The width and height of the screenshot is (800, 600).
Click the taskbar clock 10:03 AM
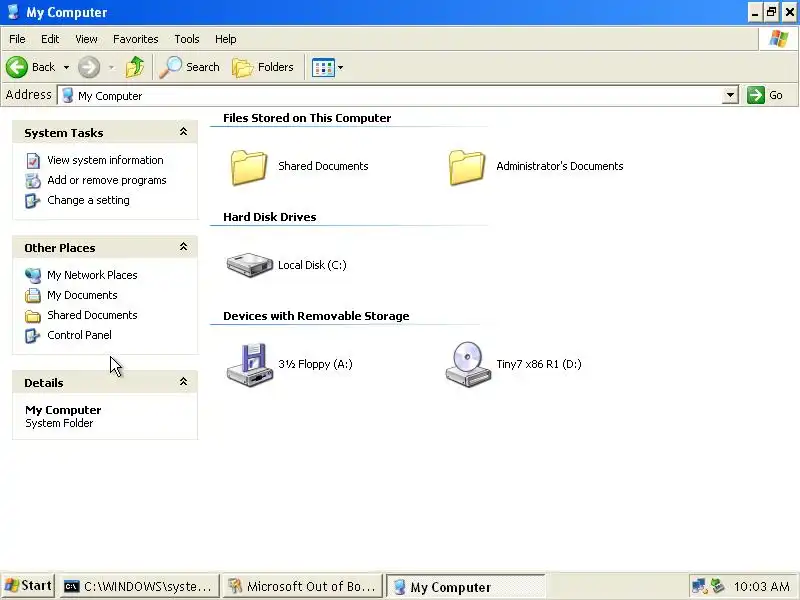pos(761,586)
